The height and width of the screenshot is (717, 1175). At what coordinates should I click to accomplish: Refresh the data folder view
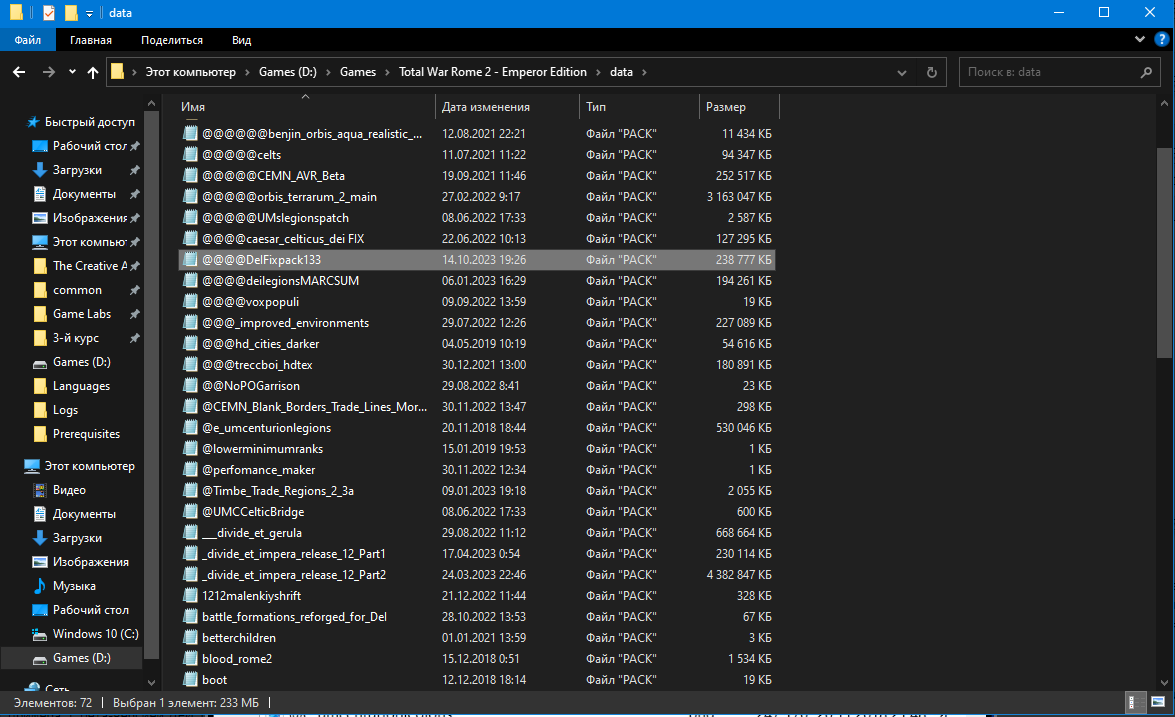[x=931, y=72]
